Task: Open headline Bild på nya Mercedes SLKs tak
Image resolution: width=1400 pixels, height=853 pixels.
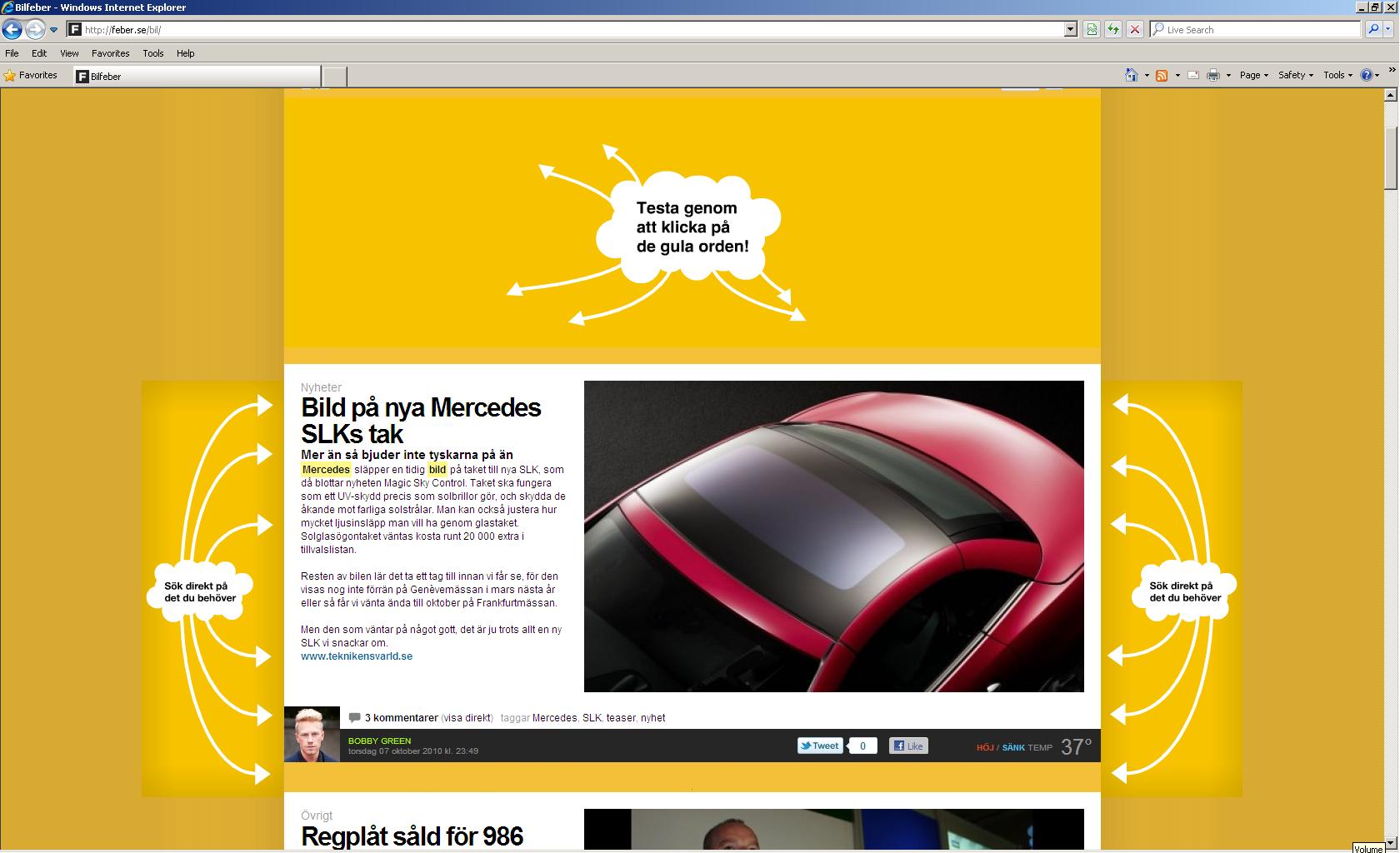Action: coord(421,421)
